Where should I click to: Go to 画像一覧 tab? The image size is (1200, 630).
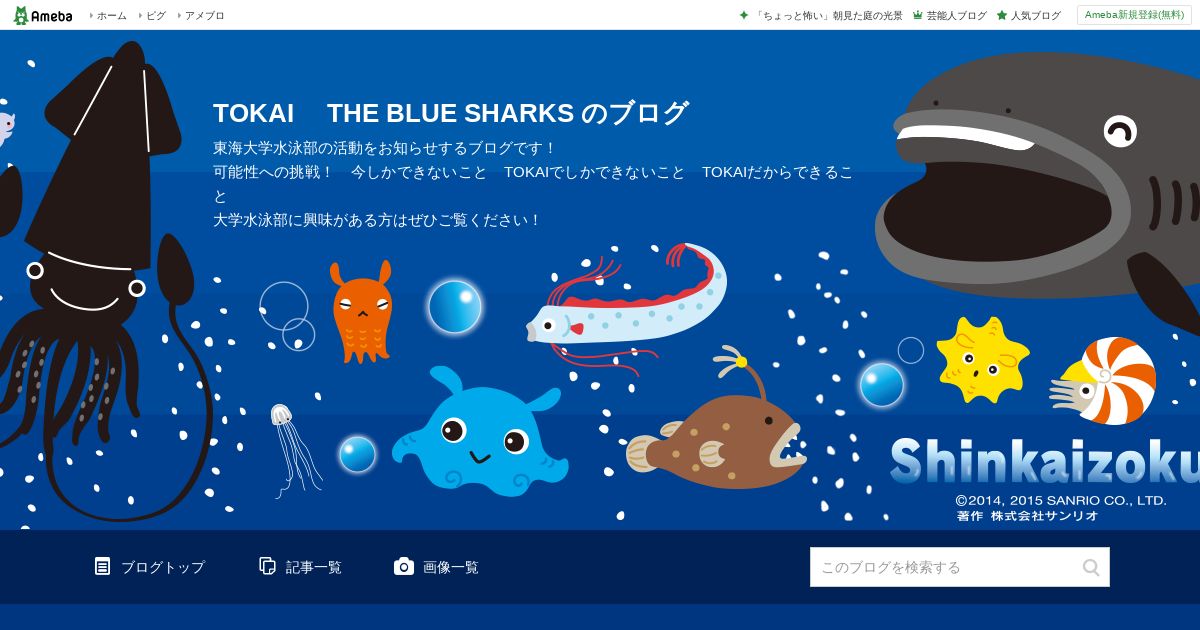pos(436,567)
